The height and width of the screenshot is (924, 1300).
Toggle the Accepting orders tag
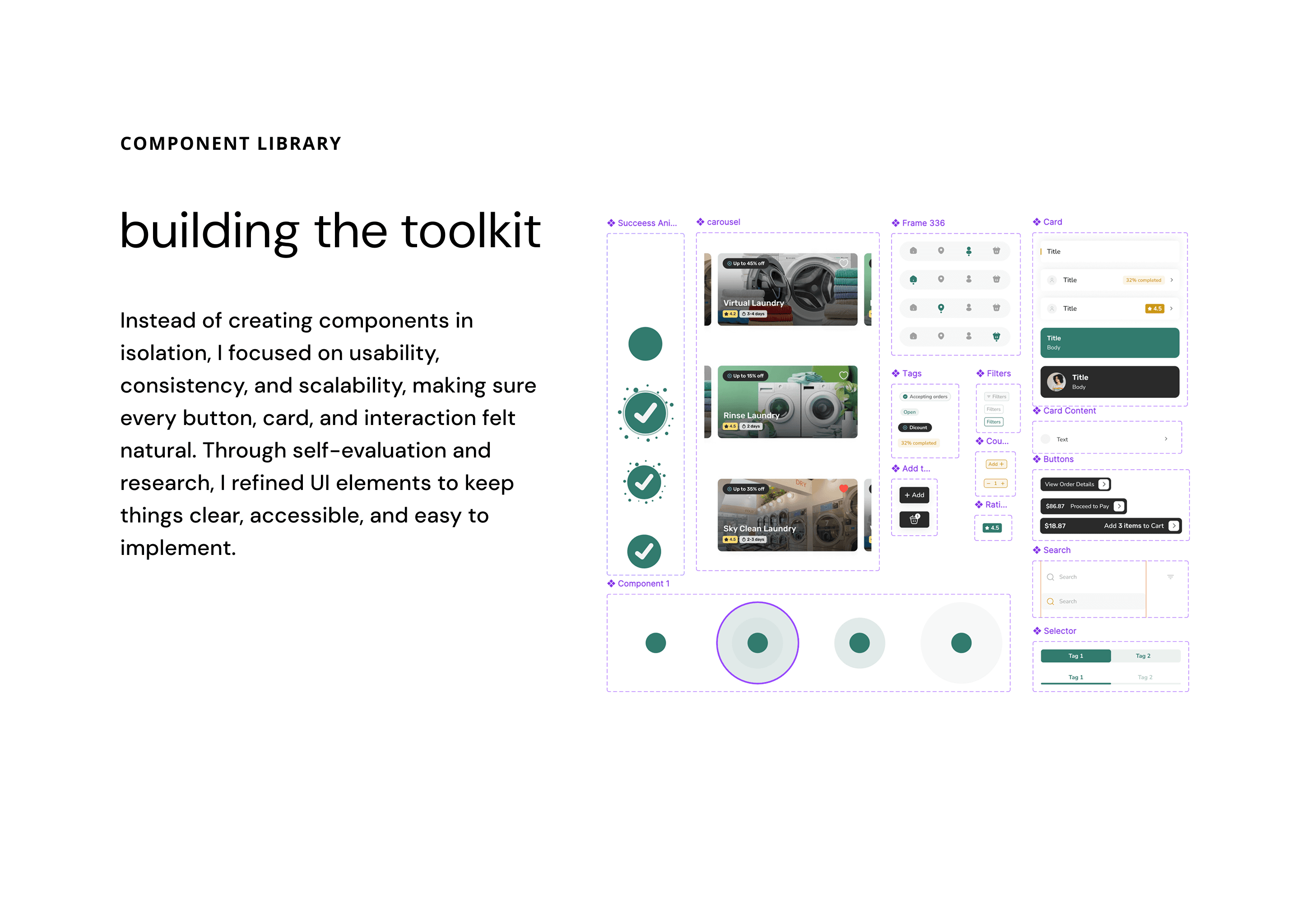coord(925,397)
